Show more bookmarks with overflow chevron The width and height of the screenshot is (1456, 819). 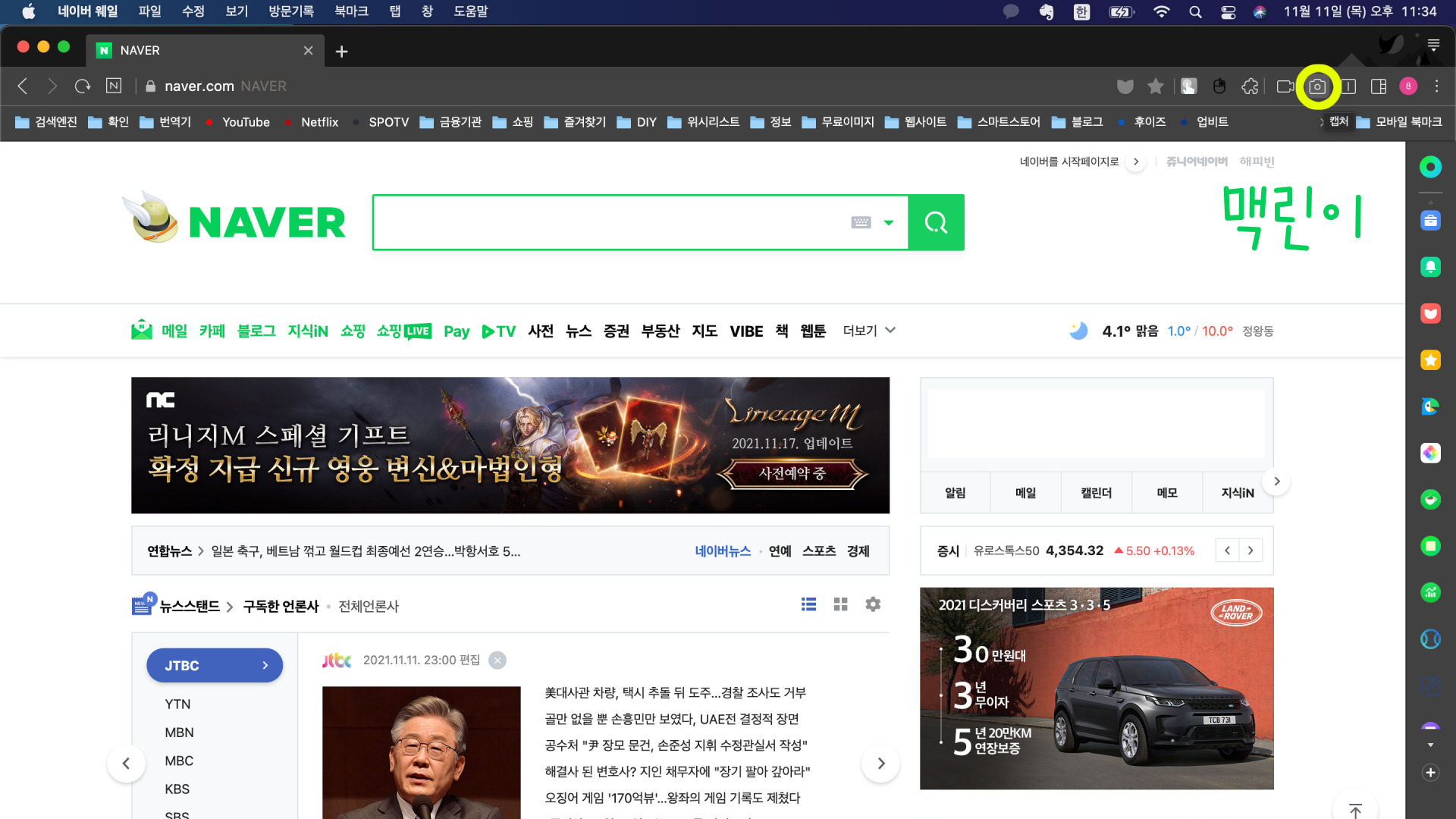click(x=1322, y=122)
